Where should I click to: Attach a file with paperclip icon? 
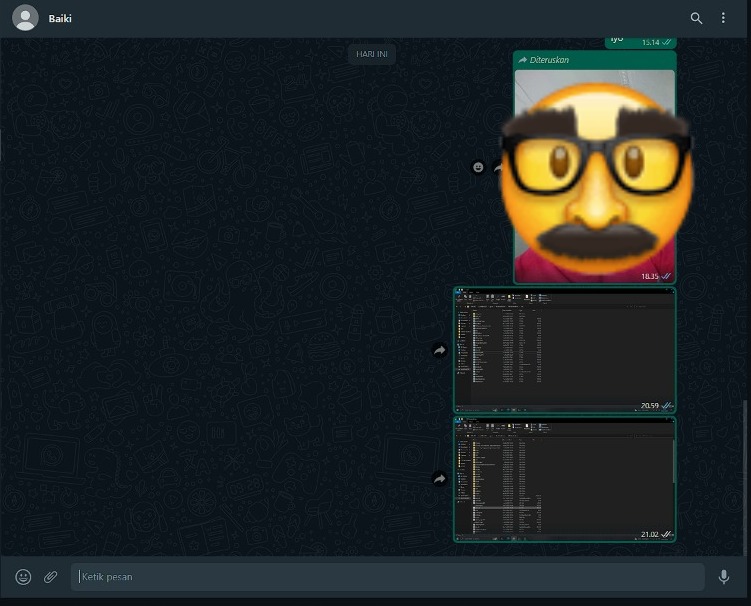[51, 577]
